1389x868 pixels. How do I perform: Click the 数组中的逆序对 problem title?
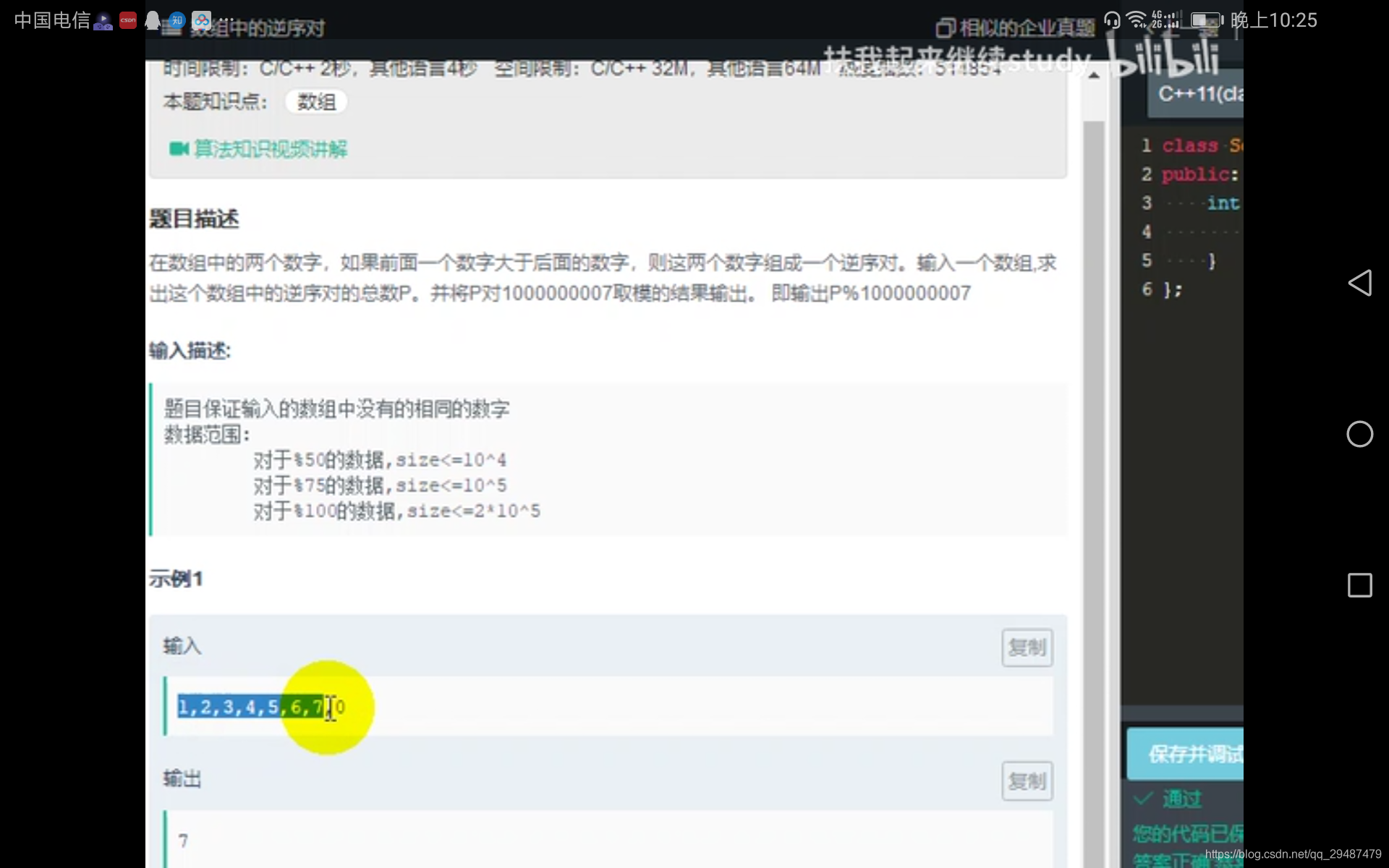tap(258, 28)
